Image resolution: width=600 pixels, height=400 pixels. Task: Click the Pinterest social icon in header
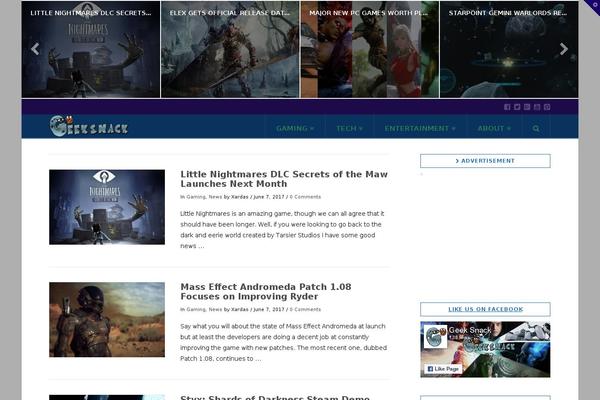547,107
